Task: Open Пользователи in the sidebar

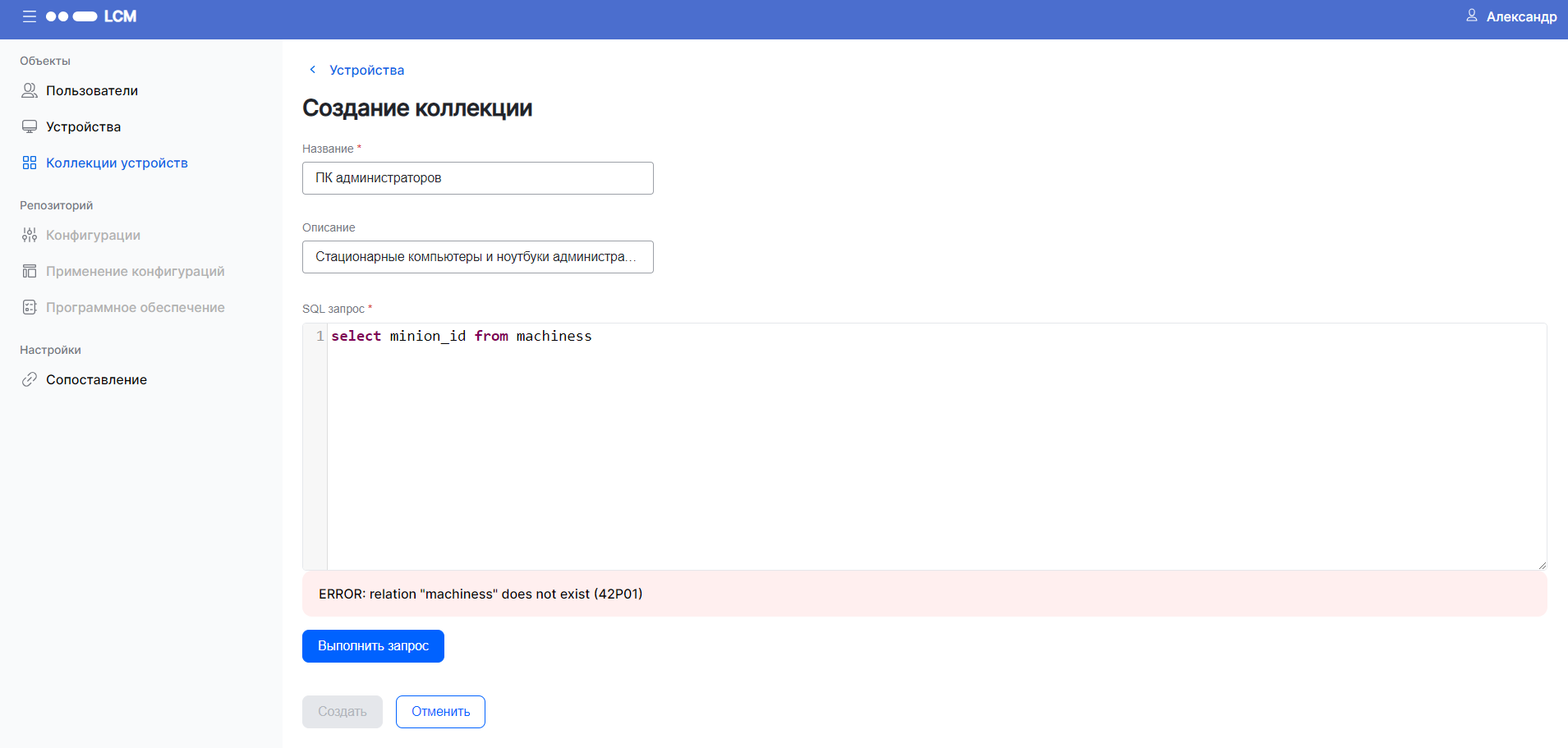Action: click(91, 90)
